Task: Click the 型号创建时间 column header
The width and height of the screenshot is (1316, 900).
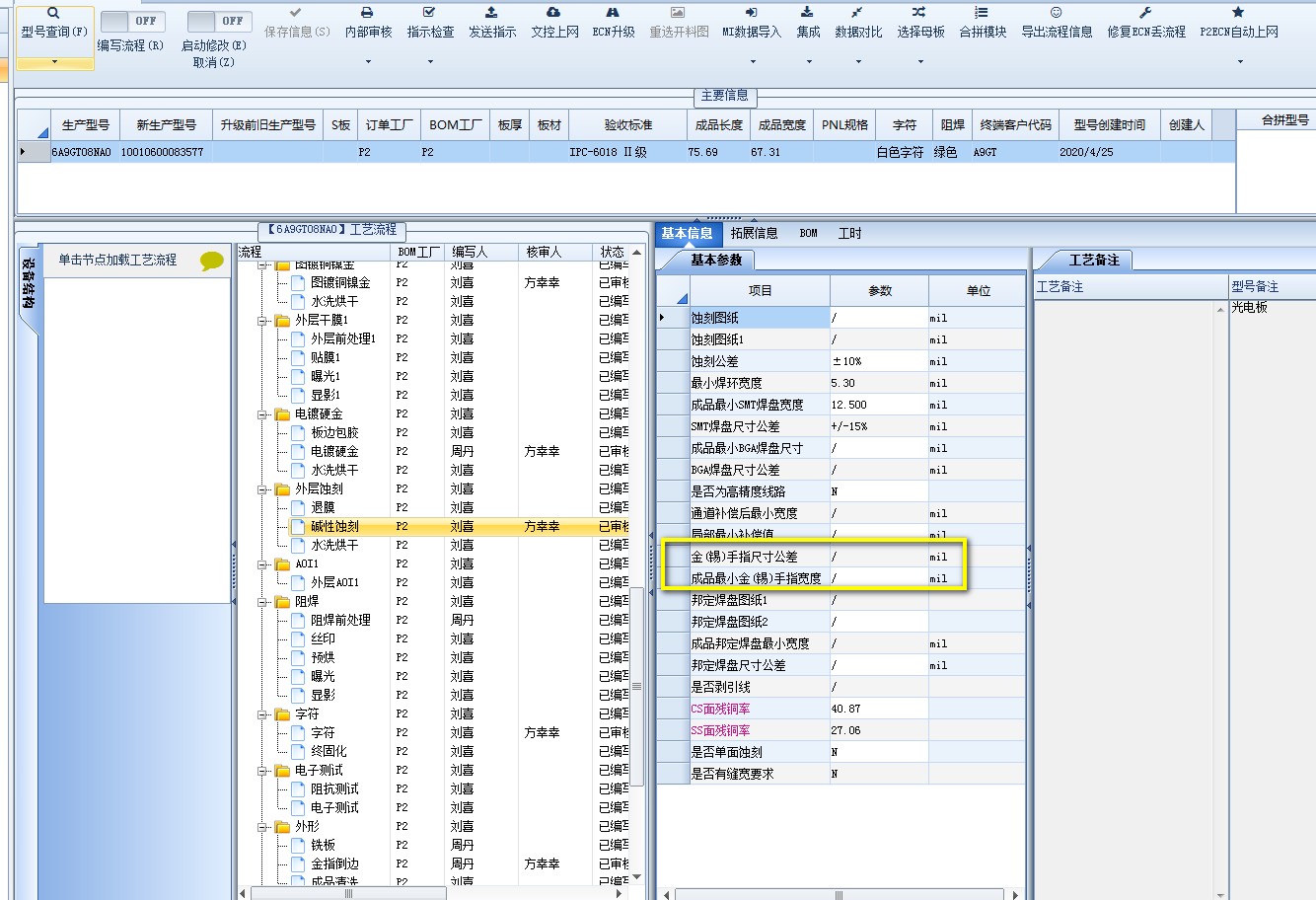Action: point(1109,125)
